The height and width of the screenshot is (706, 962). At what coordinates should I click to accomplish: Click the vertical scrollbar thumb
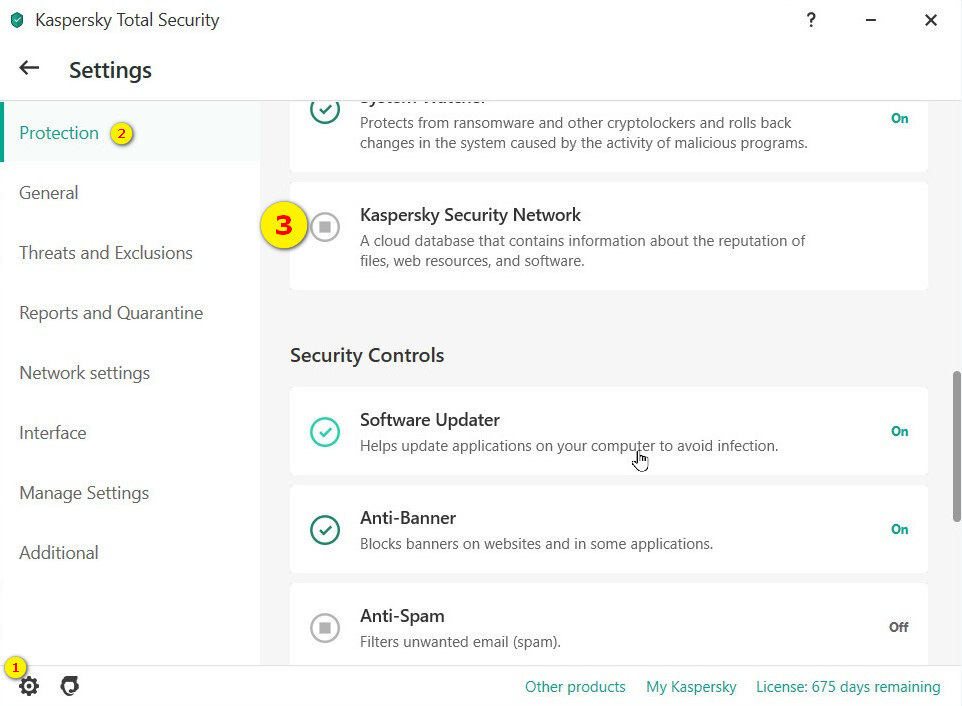957,445
